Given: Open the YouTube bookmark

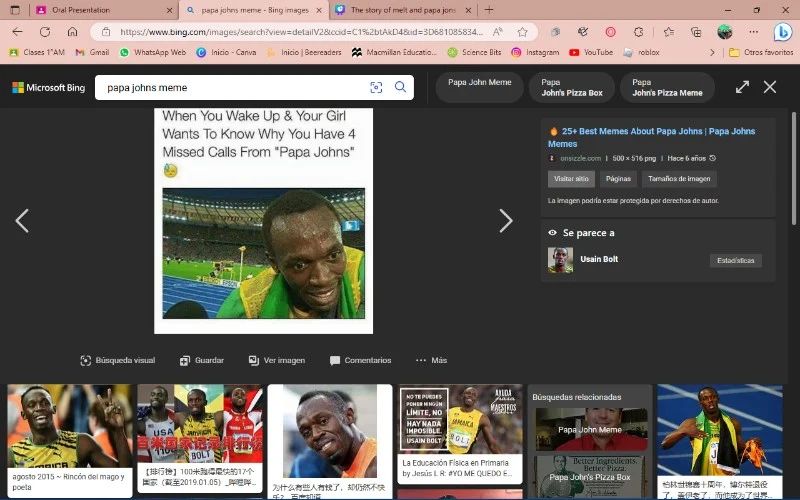Looking at the screenshot, I should (591, 52).
